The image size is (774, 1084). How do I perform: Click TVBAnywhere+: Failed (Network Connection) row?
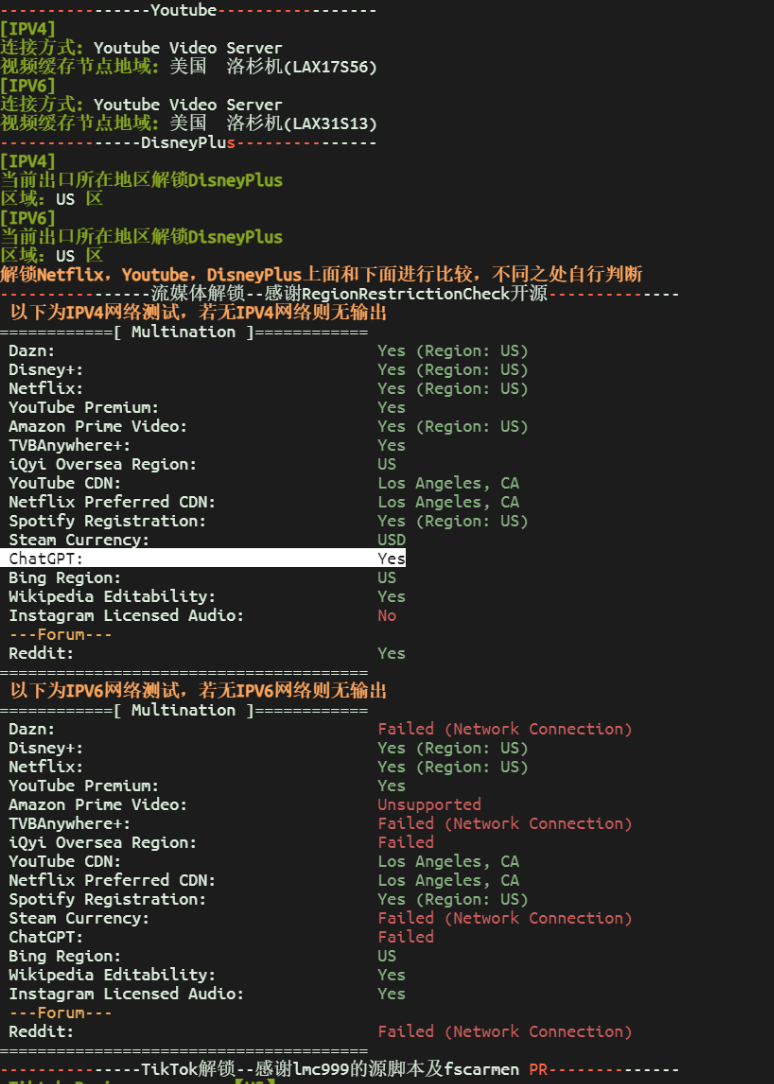[320, 823]
